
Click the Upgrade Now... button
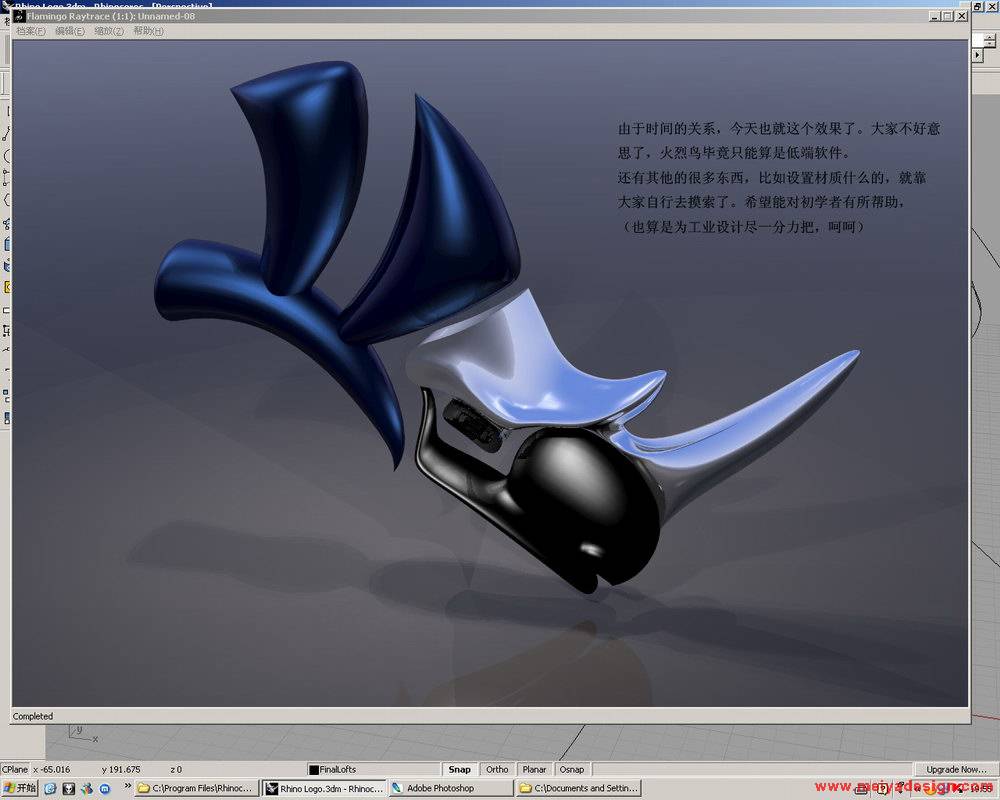click(955, 769)
